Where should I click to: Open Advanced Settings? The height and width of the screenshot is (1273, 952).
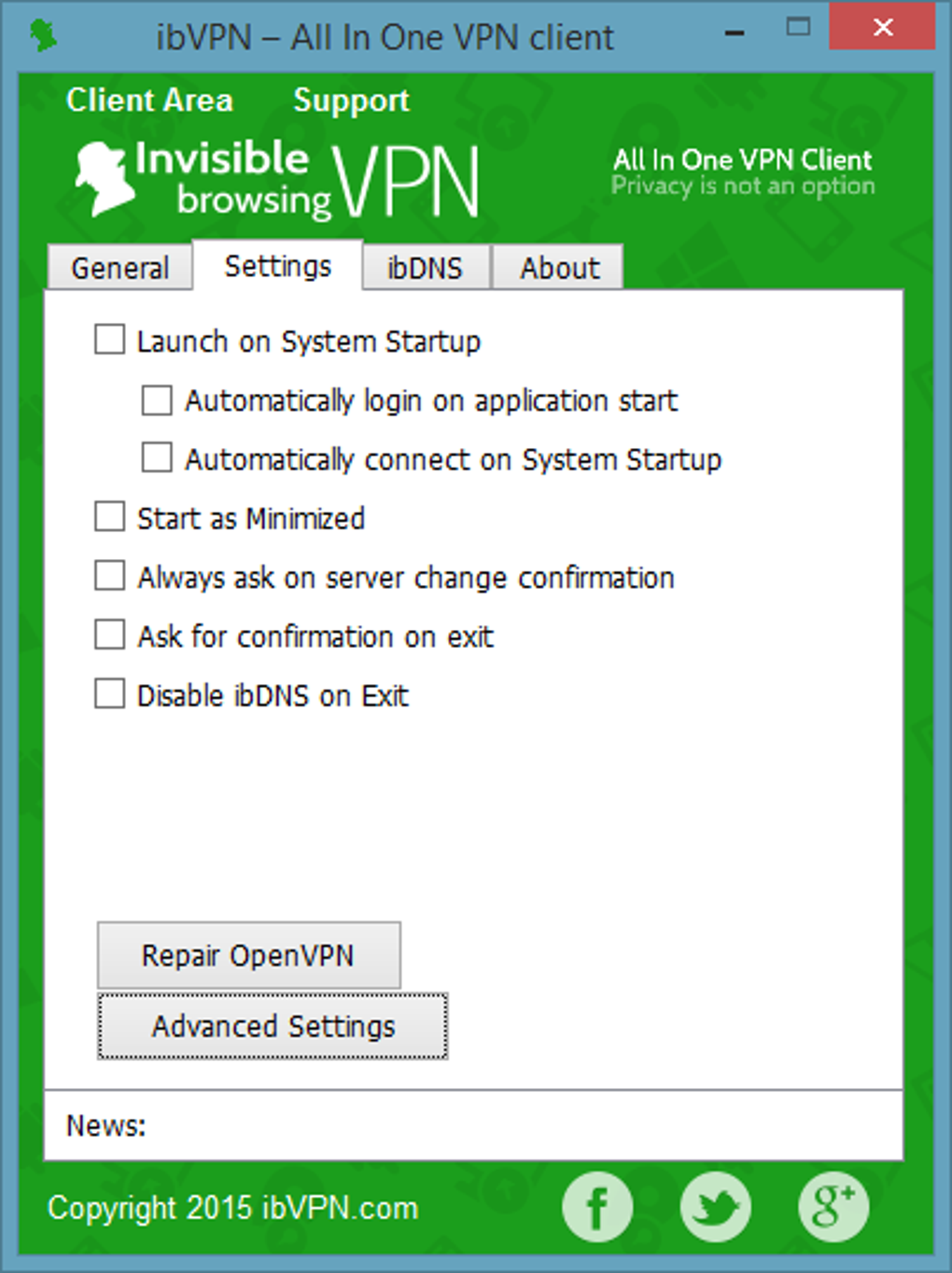[x=273, y=1026]
